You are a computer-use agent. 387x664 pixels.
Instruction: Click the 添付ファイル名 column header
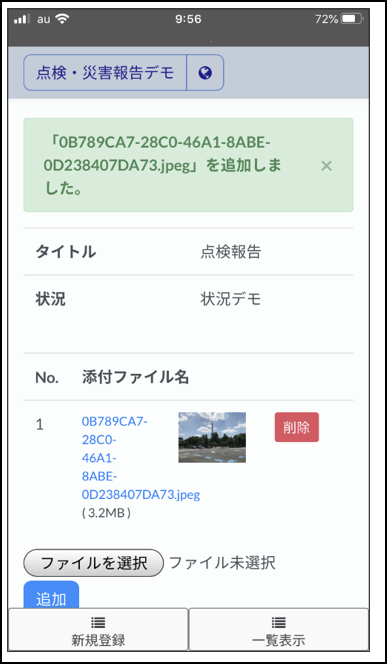point(135,376)
